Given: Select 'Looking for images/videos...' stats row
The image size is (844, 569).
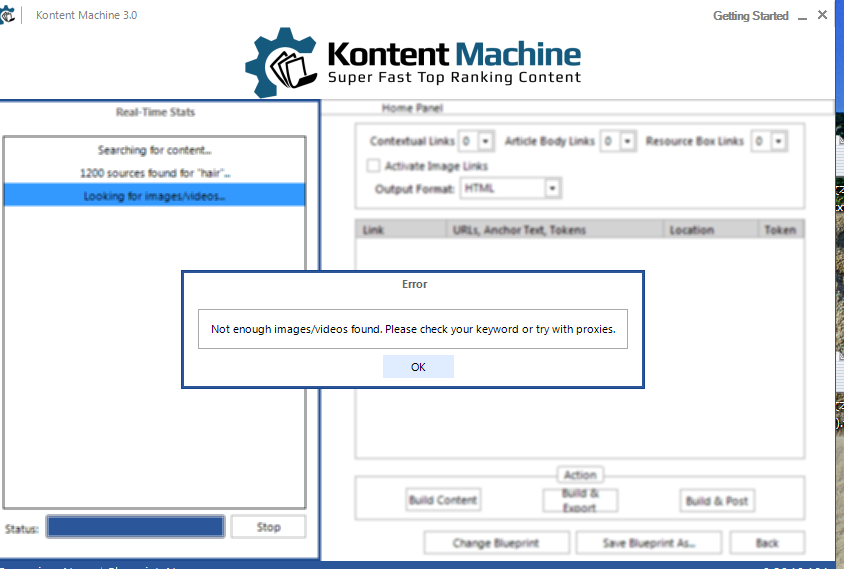Looking at the screenshot, I should (x=154, y=195).
